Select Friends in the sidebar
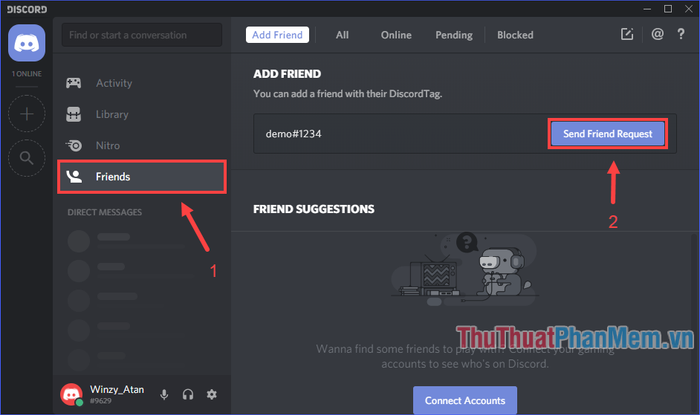Screen dimensions: 700x415 click(113, 177)
